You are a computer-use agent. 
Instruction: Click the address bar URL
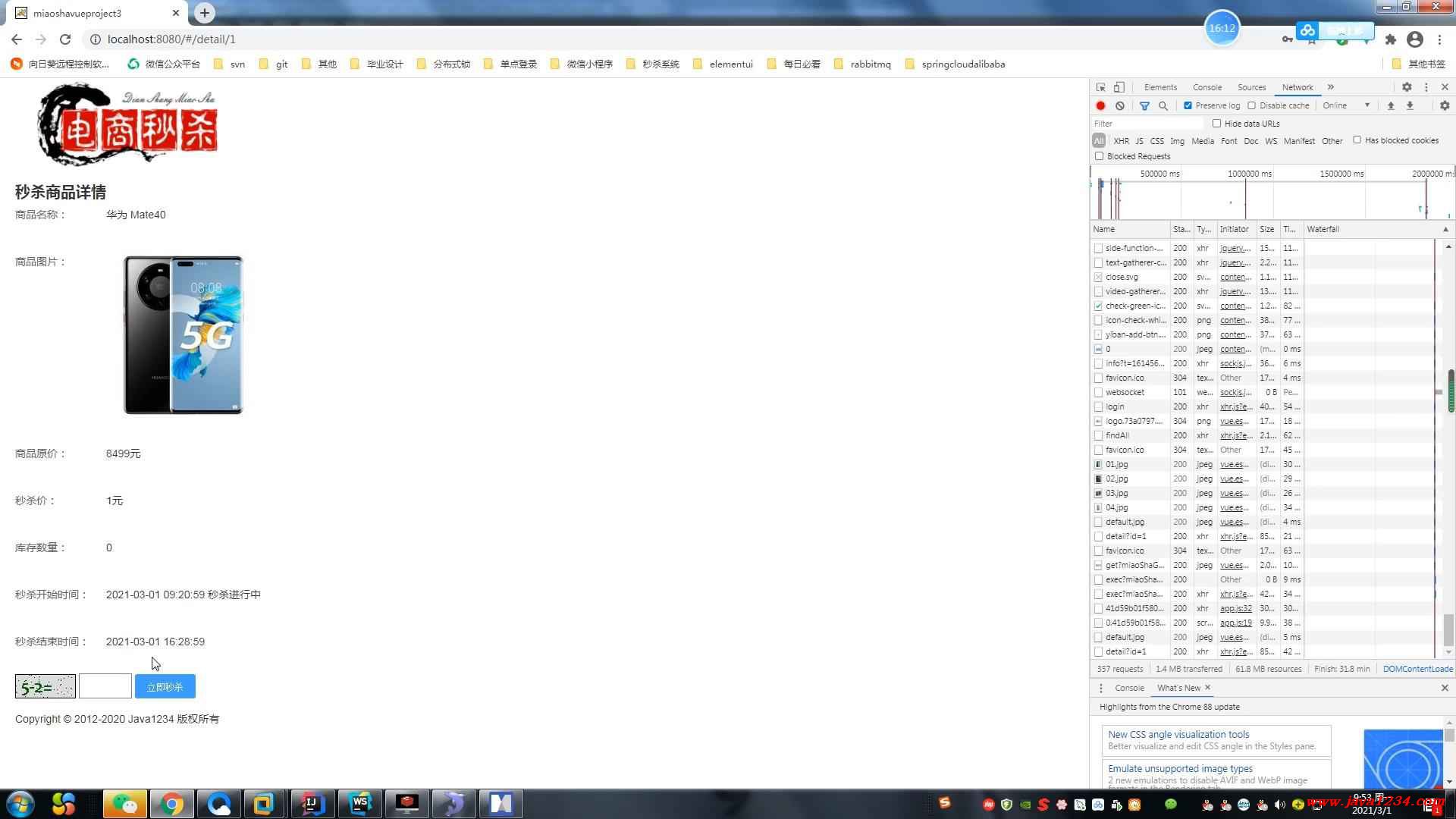(x=171, y=39)
